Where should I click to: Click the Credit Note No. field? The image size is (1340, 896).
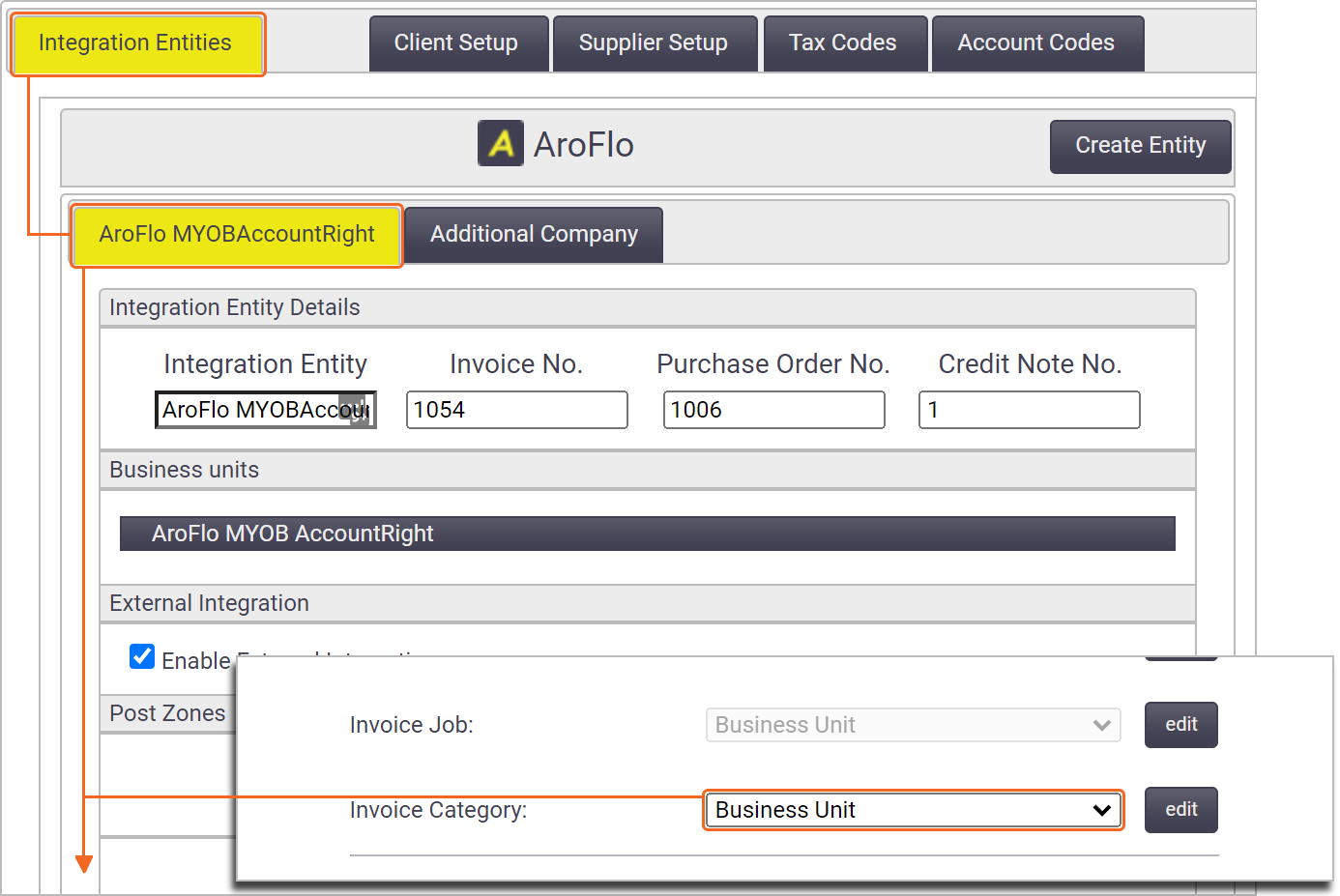[1030, 410]
